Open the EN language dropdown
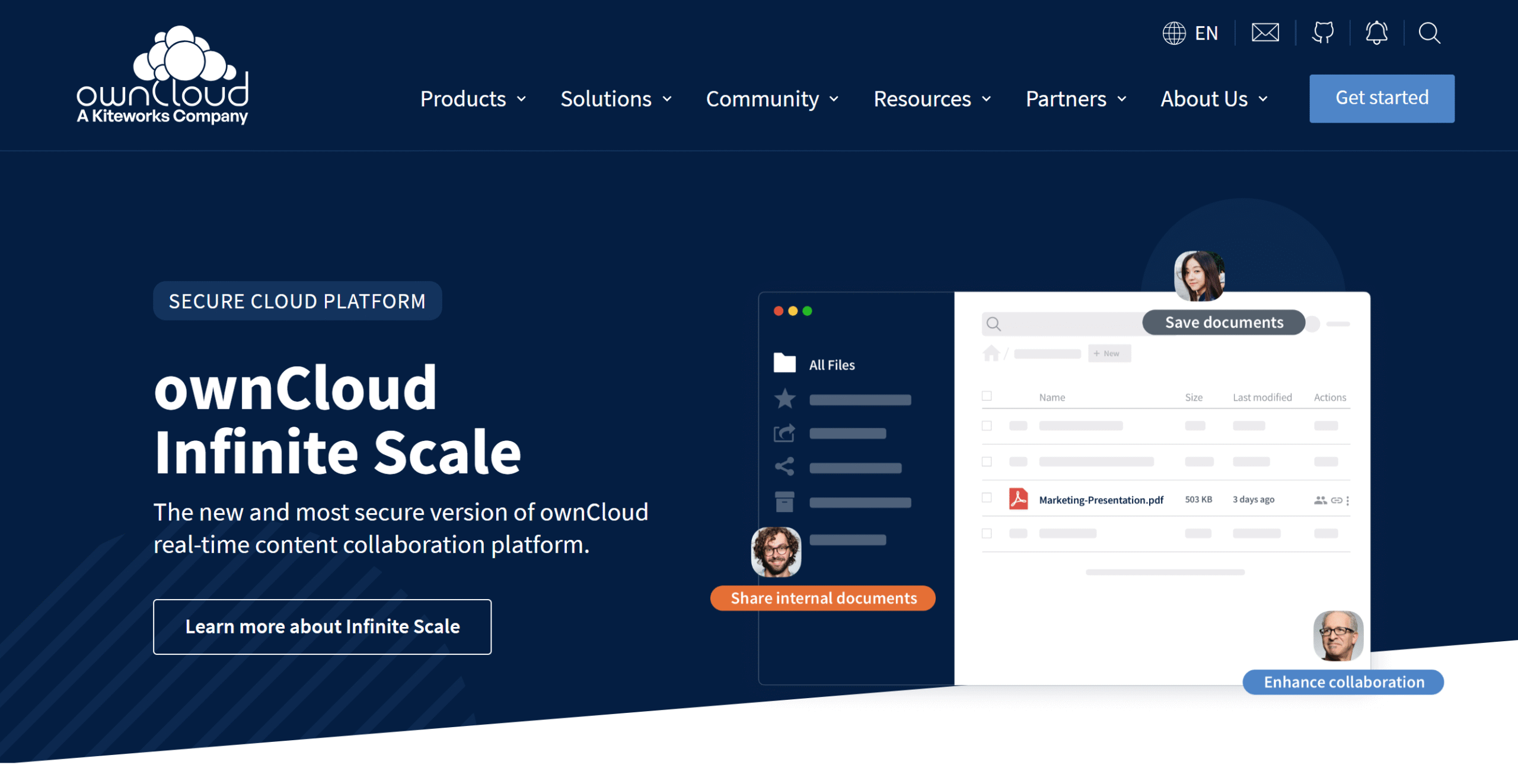1518x784 pixels. pos(1206,33)
